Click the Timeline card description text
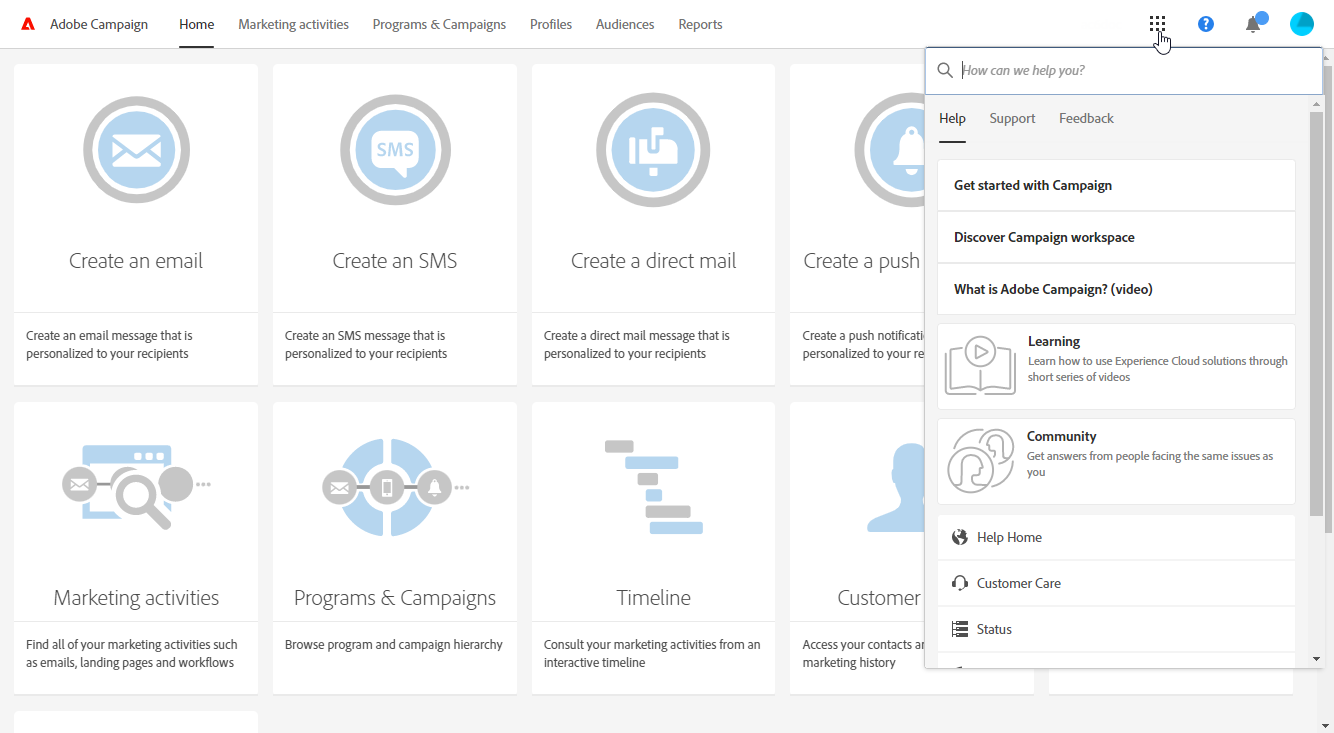Image resolution: width=1334 pixels, height=733 pixels. click(x=652, y=654)
